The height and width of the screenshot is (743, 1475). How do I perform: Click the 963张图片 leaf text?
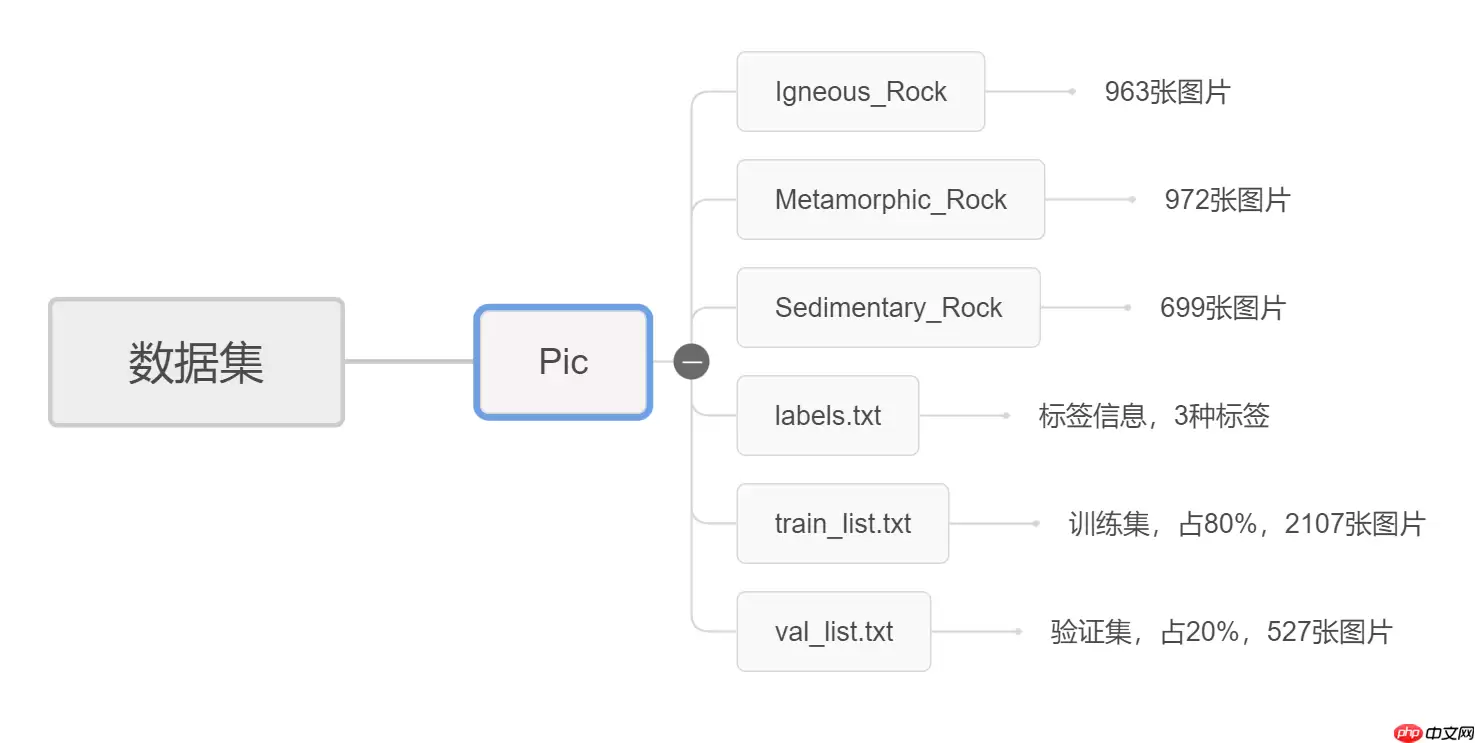[x=1167, y=92]
